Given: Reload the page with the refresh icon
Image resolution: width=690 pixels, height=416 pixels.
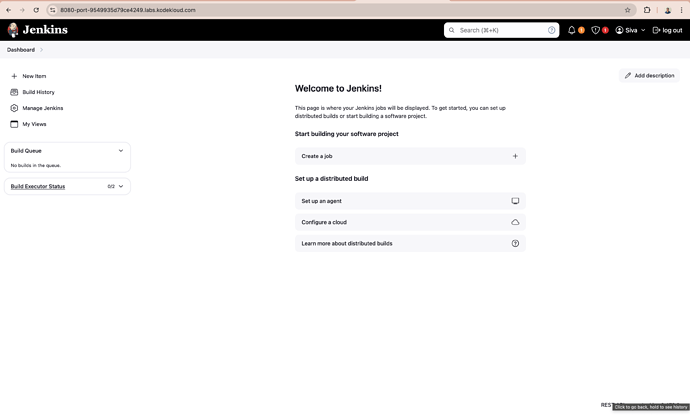Looking at the screenshot, I should (x=36, y=10).
